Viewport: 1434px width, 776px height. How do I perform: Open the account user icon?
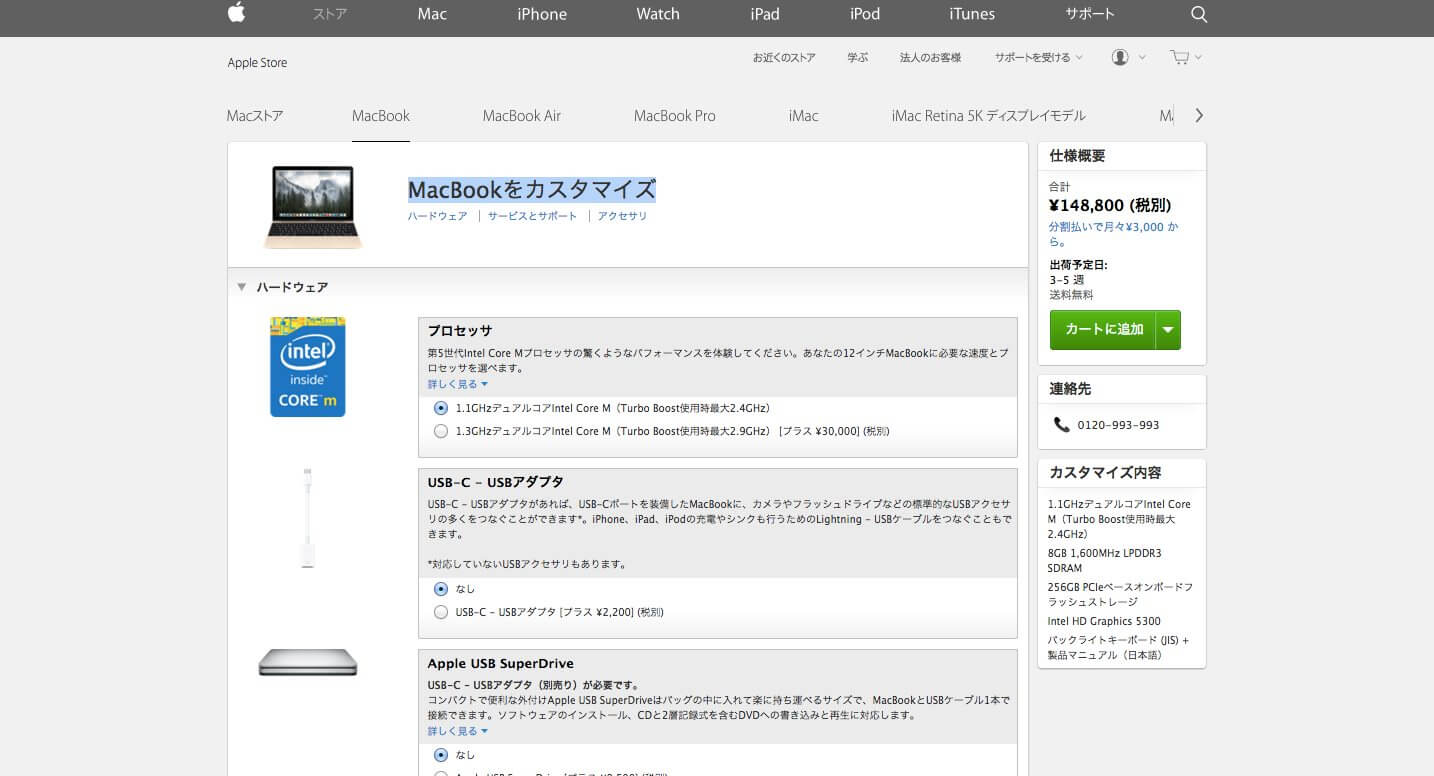pos(1120,58)
